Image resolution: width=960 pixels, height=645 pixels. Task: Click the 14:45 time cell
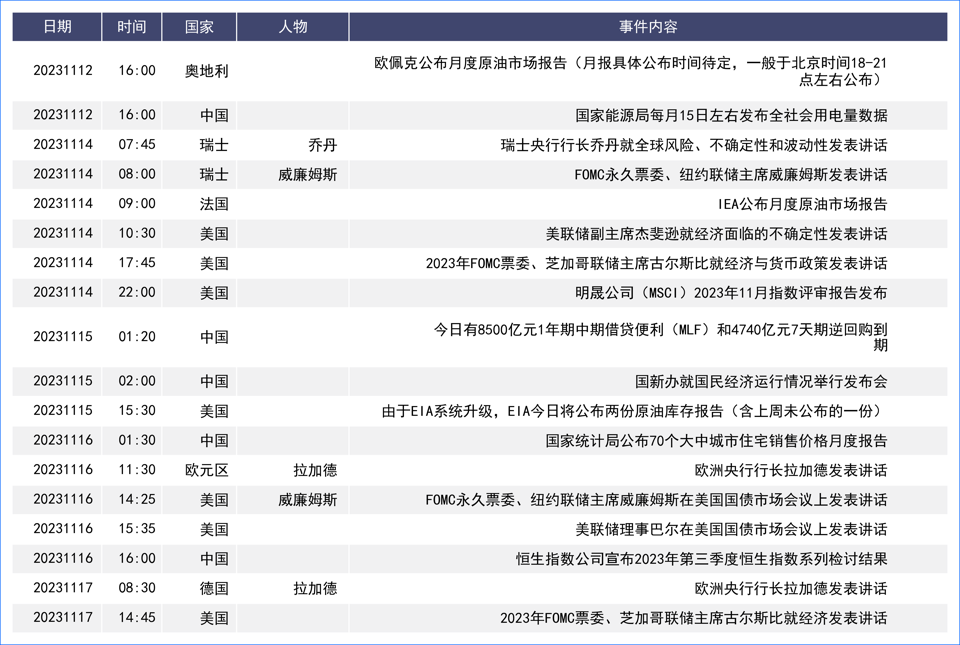coord(137,617)
